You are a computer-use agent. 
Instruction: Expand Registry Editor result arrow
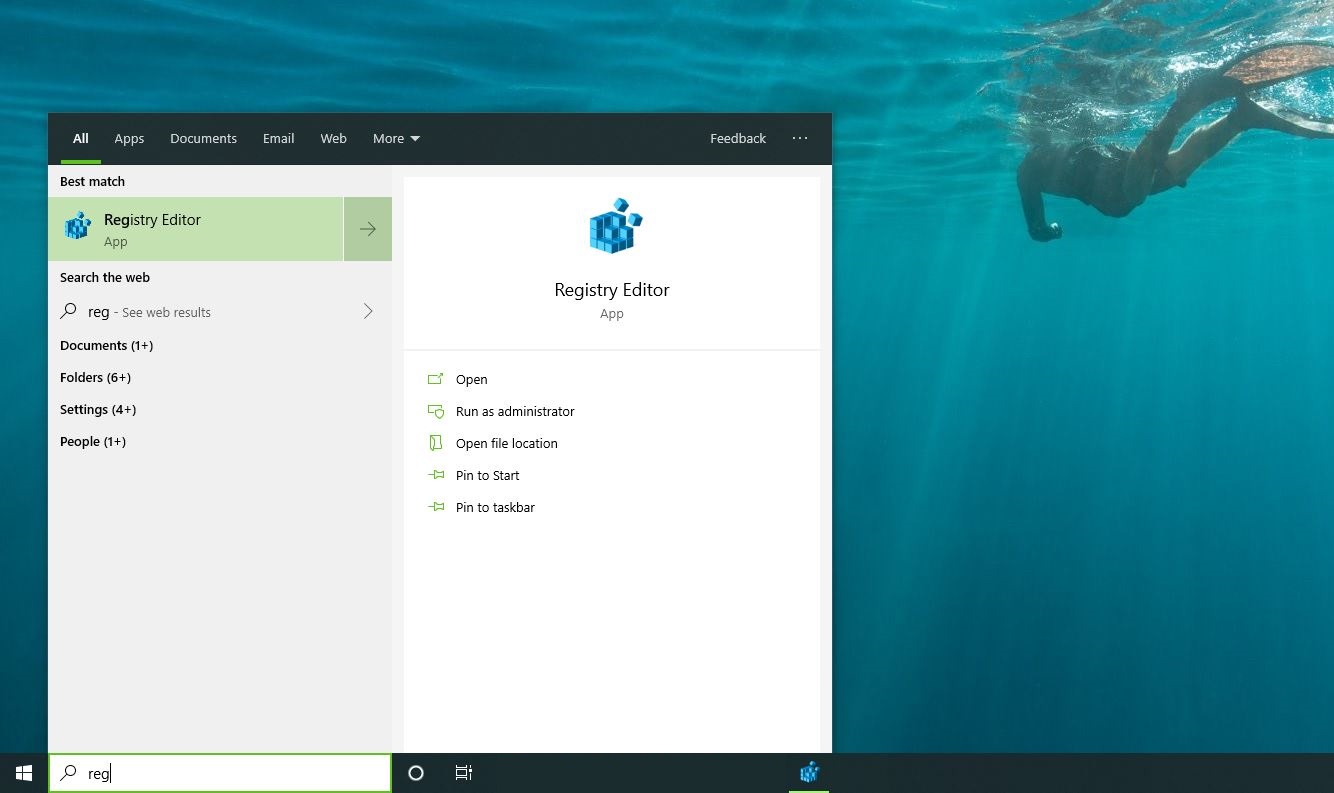point(368,229)
